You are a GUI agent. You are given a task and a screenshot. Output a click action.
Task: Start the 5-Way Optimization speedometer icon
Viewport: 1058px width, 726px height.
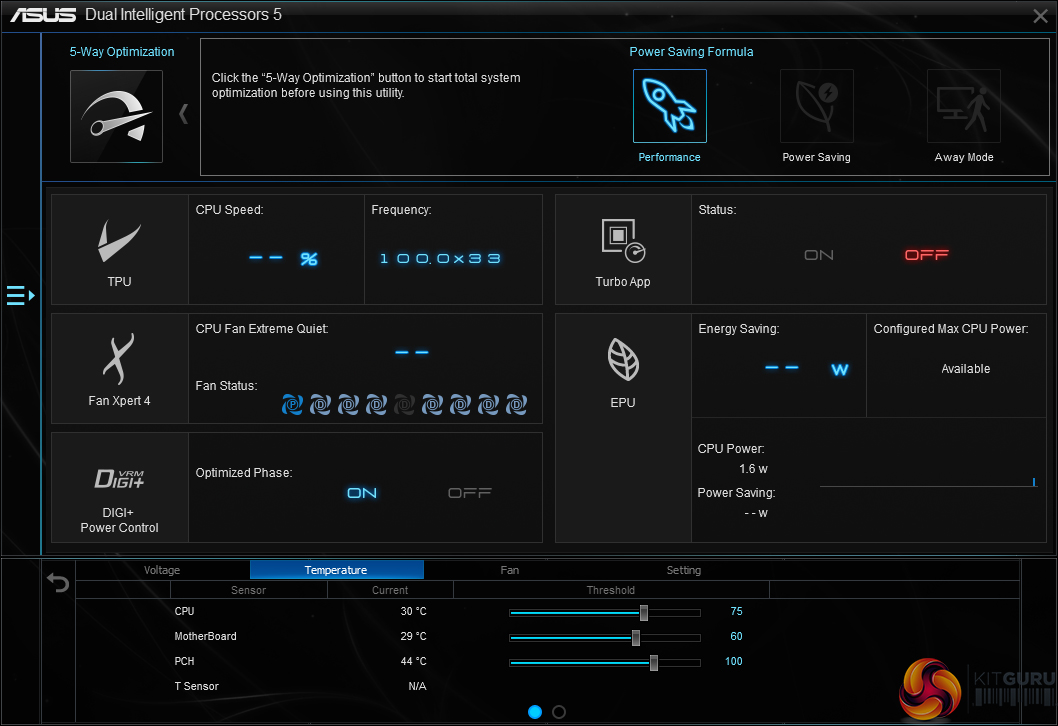tap(116, 116)
